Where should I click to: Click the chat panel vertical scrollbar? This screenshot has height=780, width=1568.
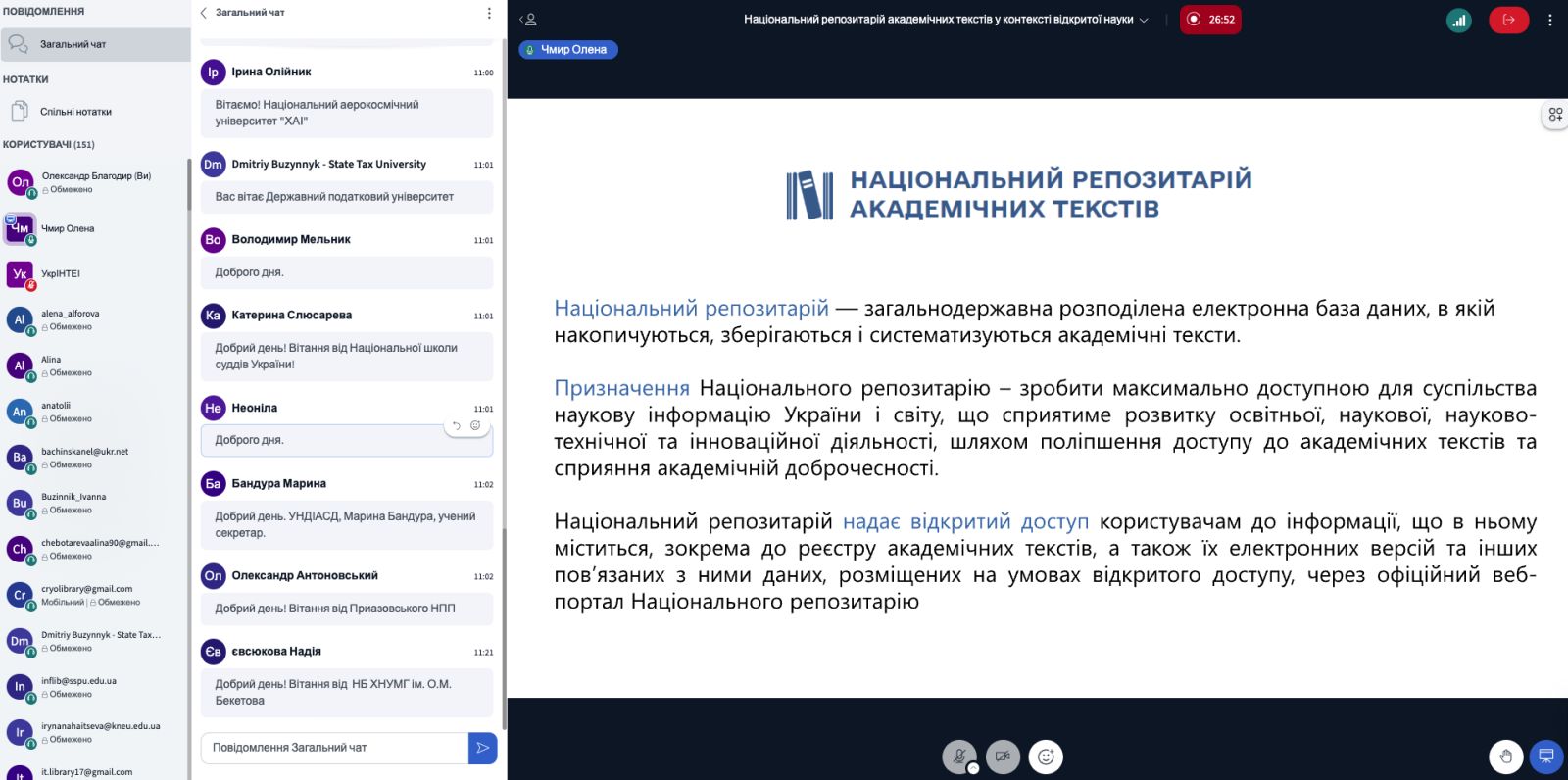pos(504,627)
